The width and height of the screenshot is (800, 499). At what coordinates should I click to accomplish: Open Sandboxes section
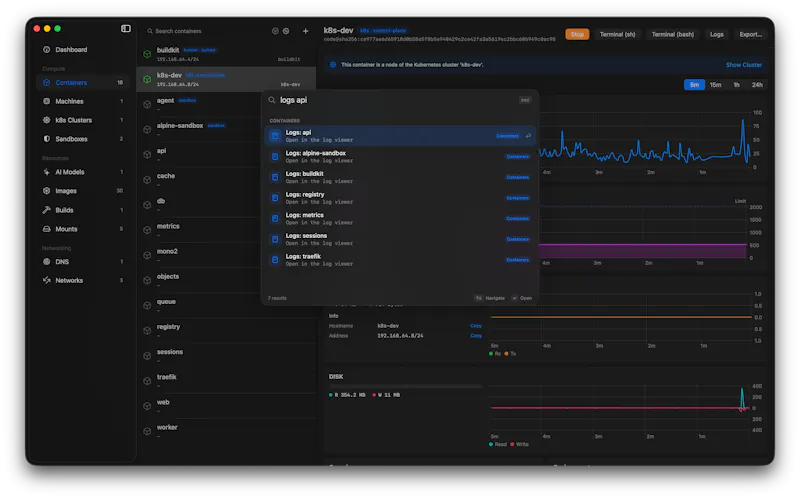coord(83,139)
